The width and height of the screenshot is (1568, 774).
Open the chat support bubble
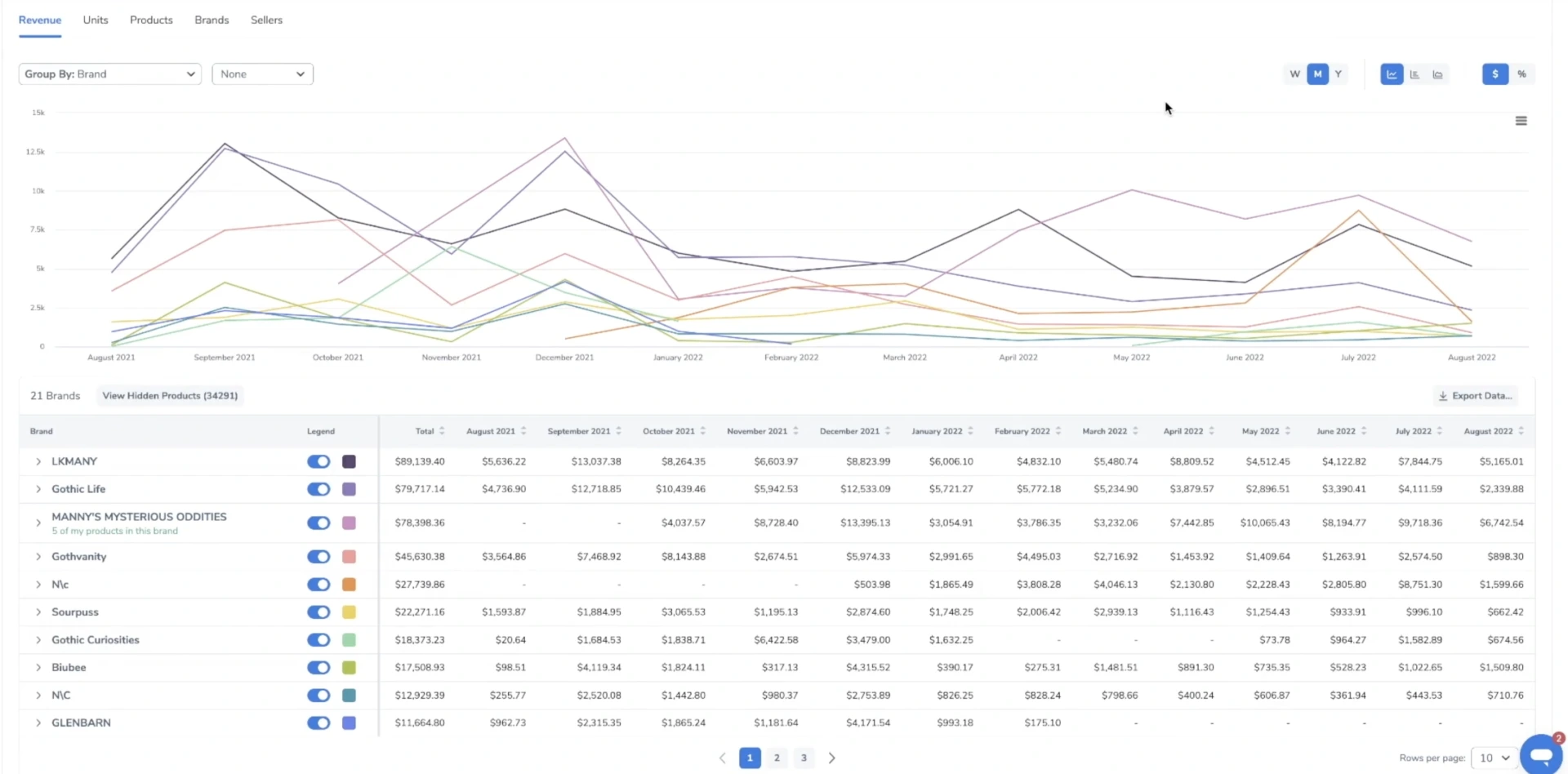(x=1540, y=753)
